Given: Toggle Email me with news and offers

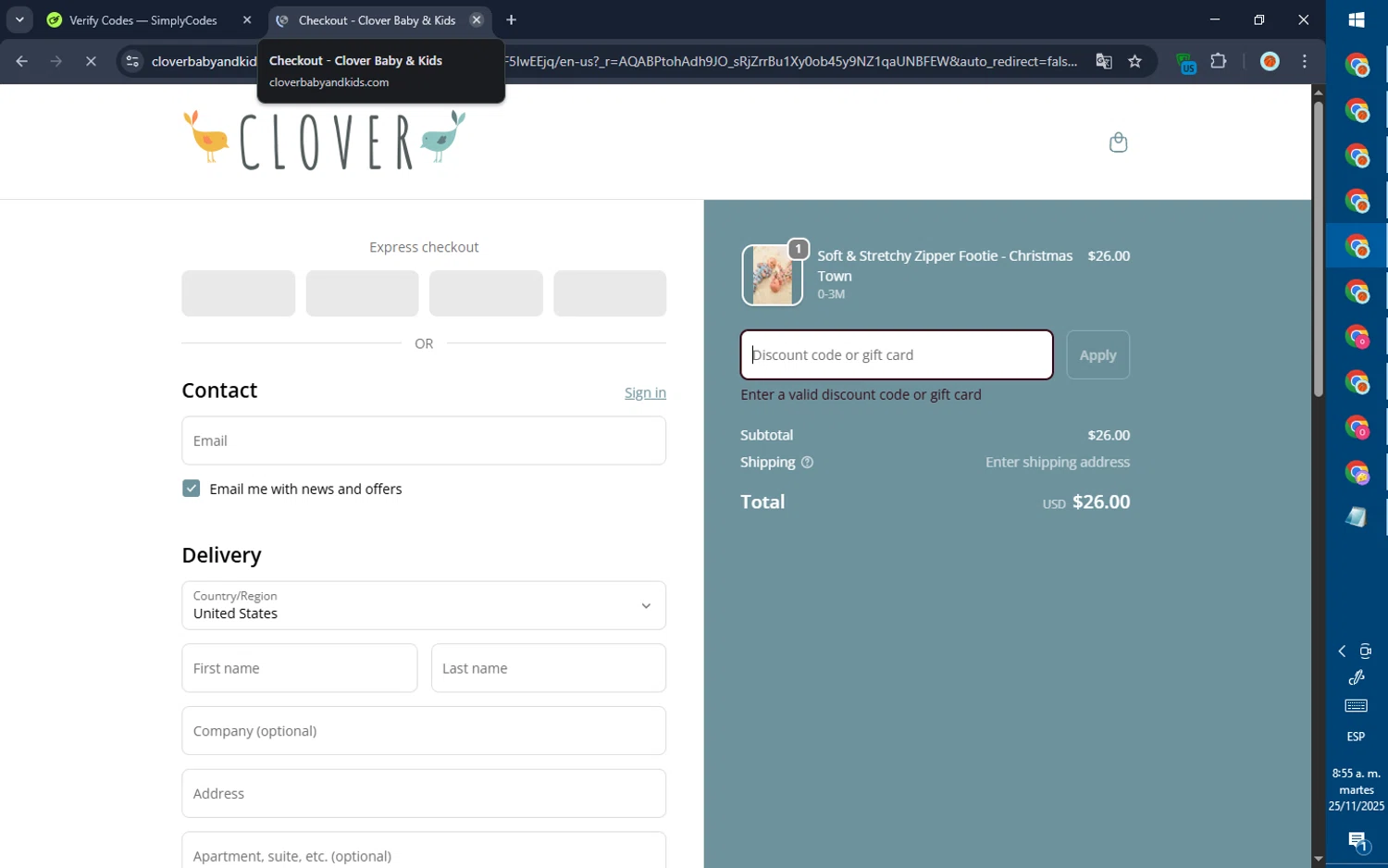Looking at the screenshot, I should tap(192, 489).
